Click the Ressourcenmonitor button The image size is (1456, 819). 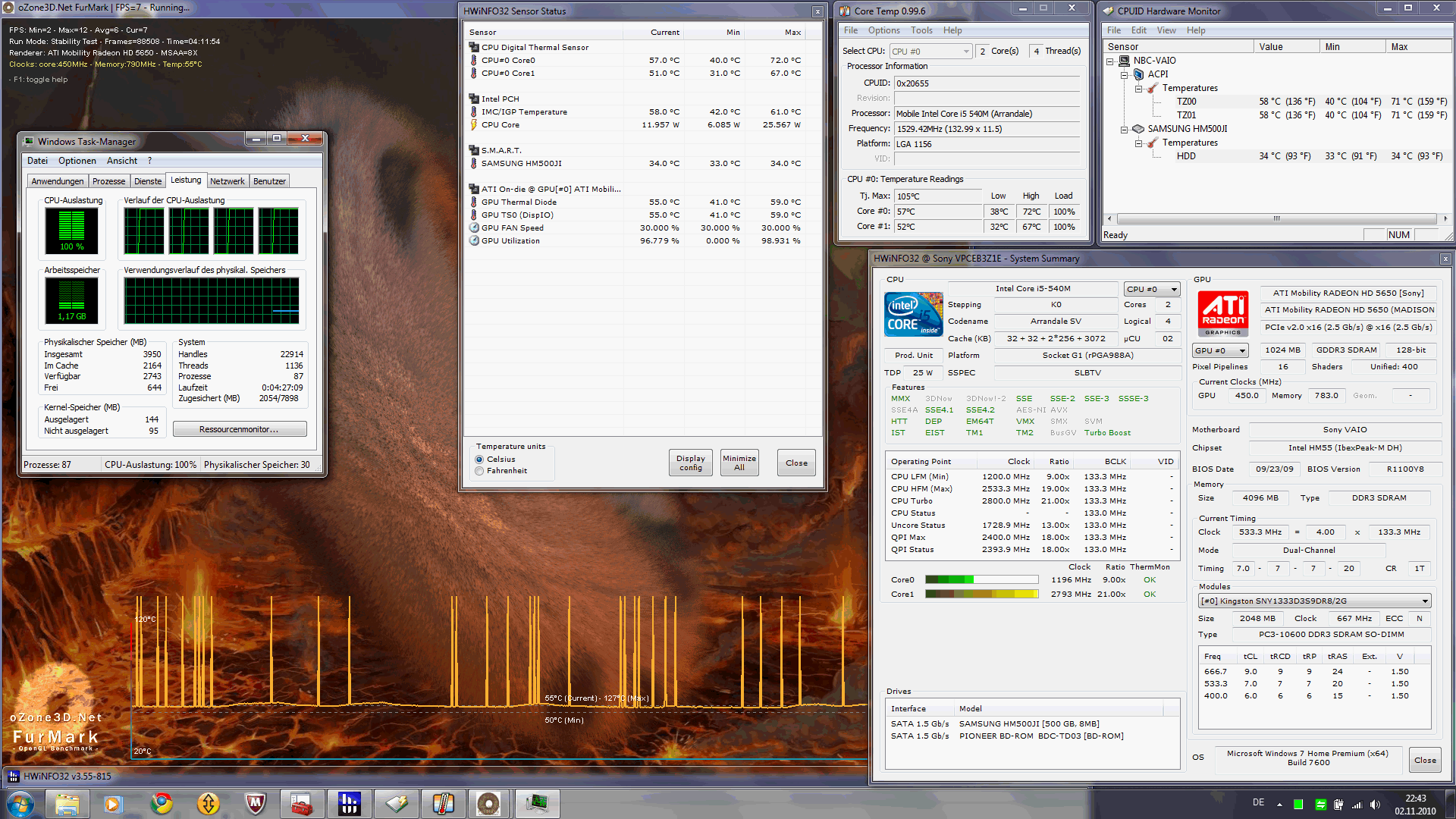pos(239,429)
